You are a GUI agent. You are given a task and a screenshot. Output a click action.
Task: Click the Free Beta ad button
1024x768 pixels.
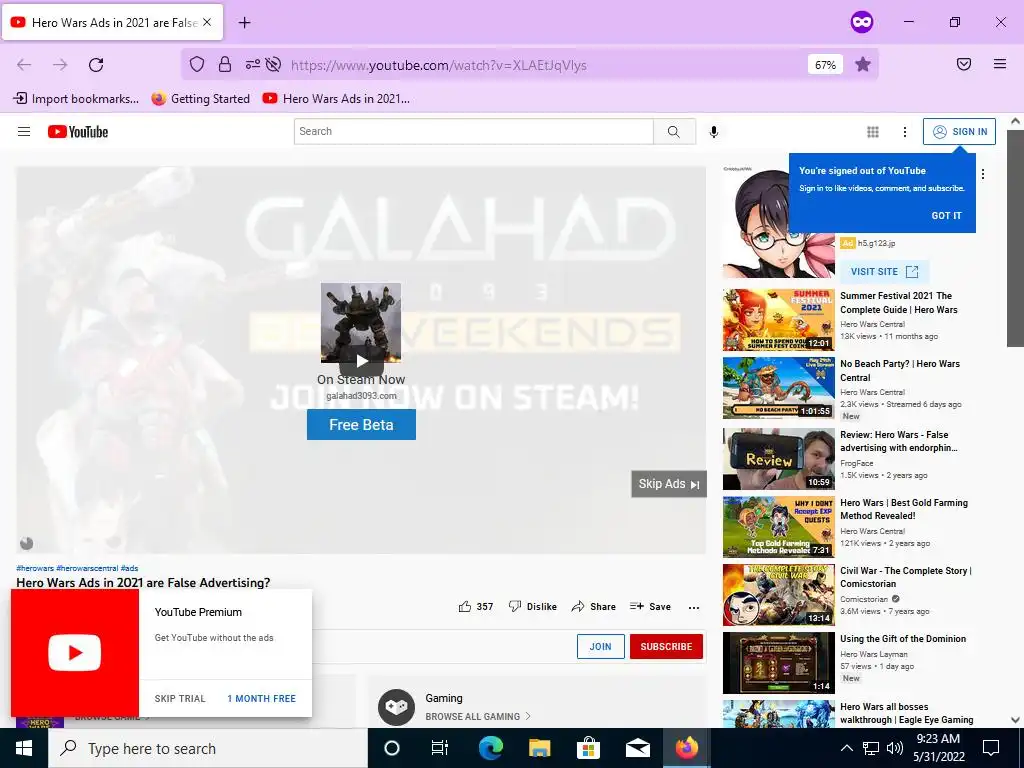(x=361, y=424)
